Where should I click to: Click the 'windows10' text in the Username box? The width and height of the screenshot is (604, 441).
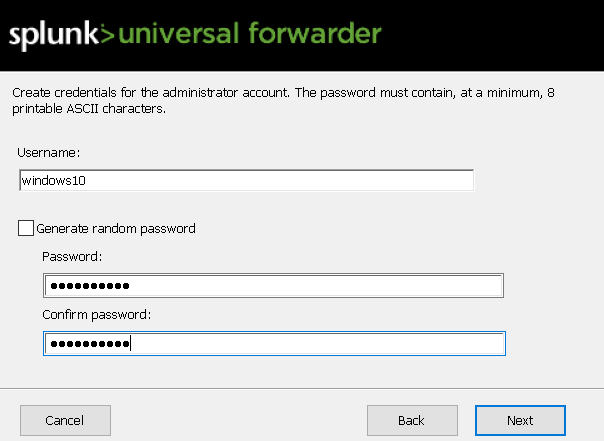[x=62, y=180]
